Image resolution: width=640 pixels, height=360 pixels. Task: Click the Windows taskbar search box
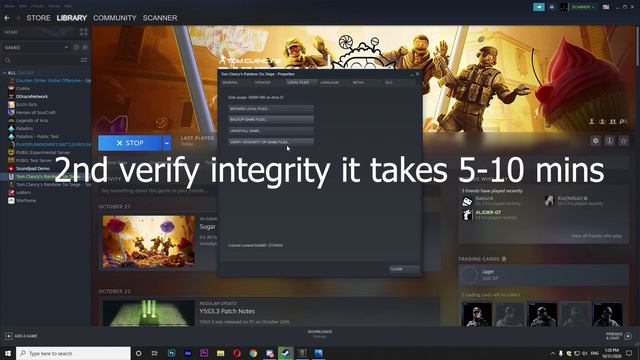coord(73,353)
